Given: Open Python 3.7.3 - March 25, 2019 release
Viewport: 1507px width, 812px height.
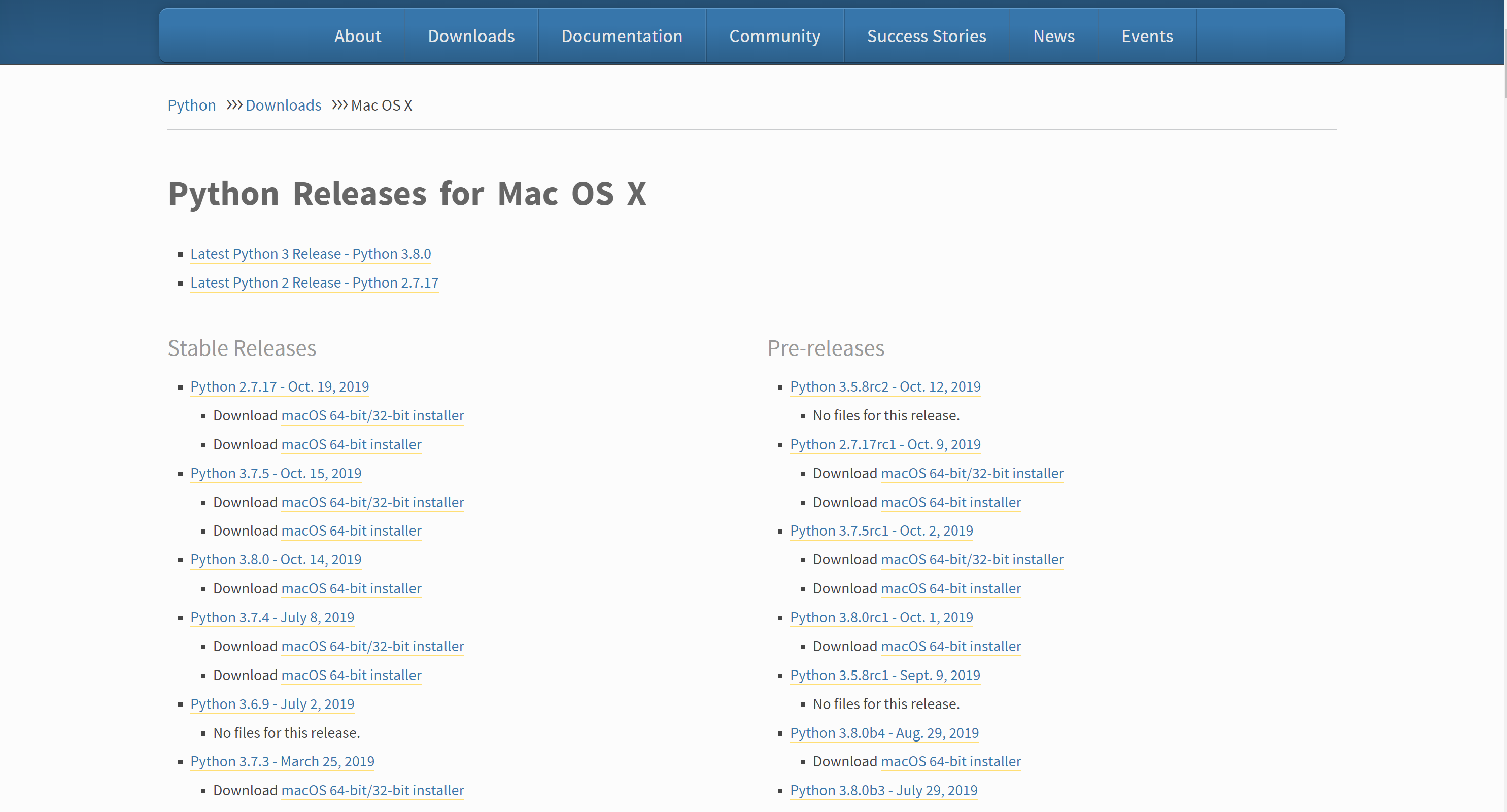Looking at the screenshot, I should click(x=282, y=761).
